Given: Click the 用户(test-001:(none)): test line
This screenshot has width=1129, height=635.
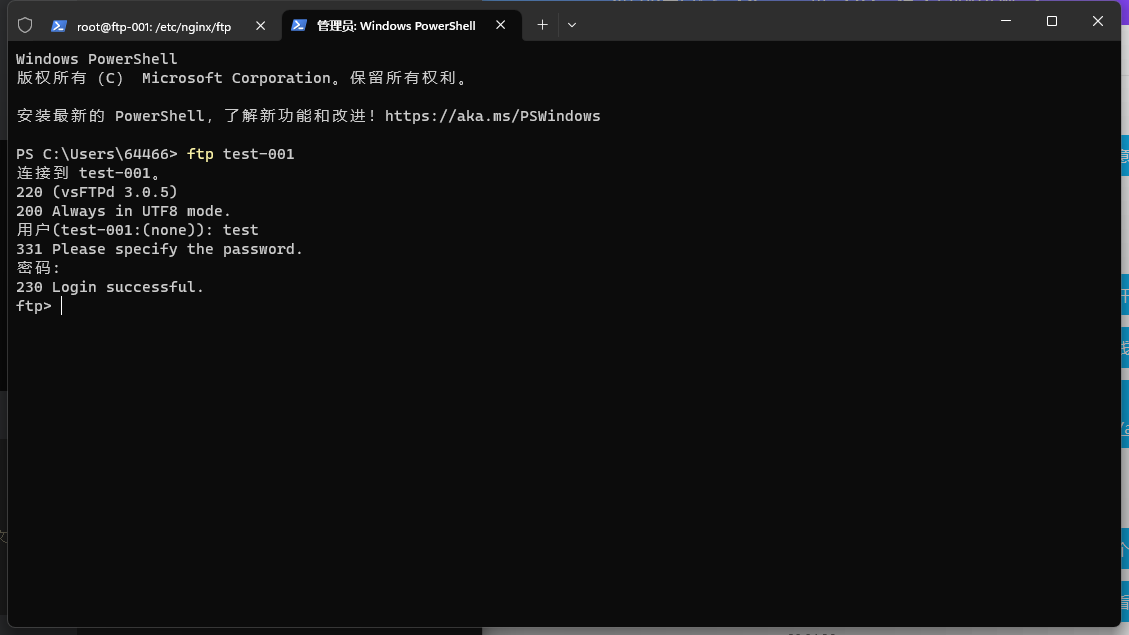Looking at the screenshot, I should coord(137,230).
